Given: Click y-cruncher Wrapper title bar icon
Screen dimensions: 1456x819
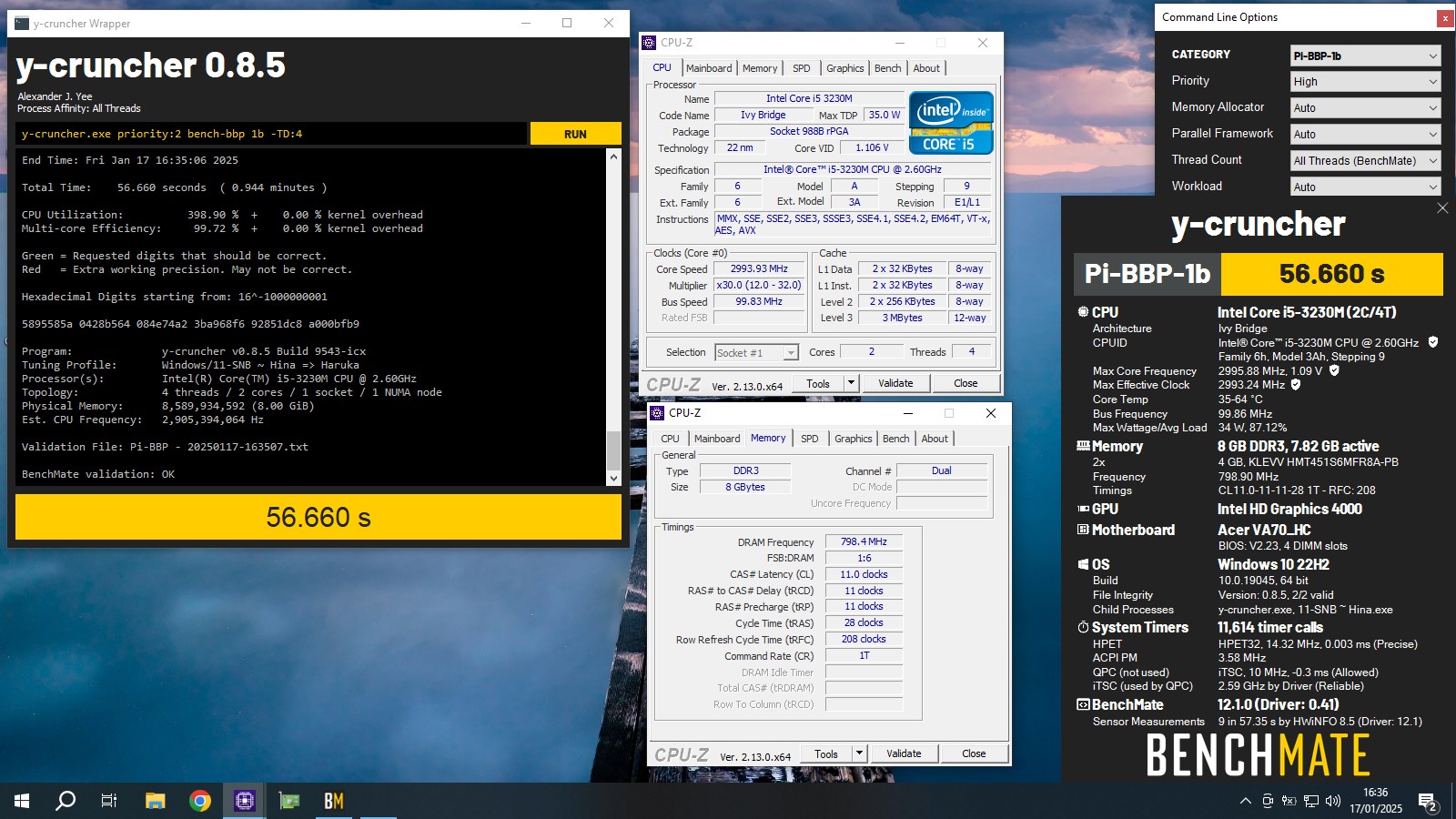Looking at the screenshot, I should pyautogui.click(x=22, y=24).
